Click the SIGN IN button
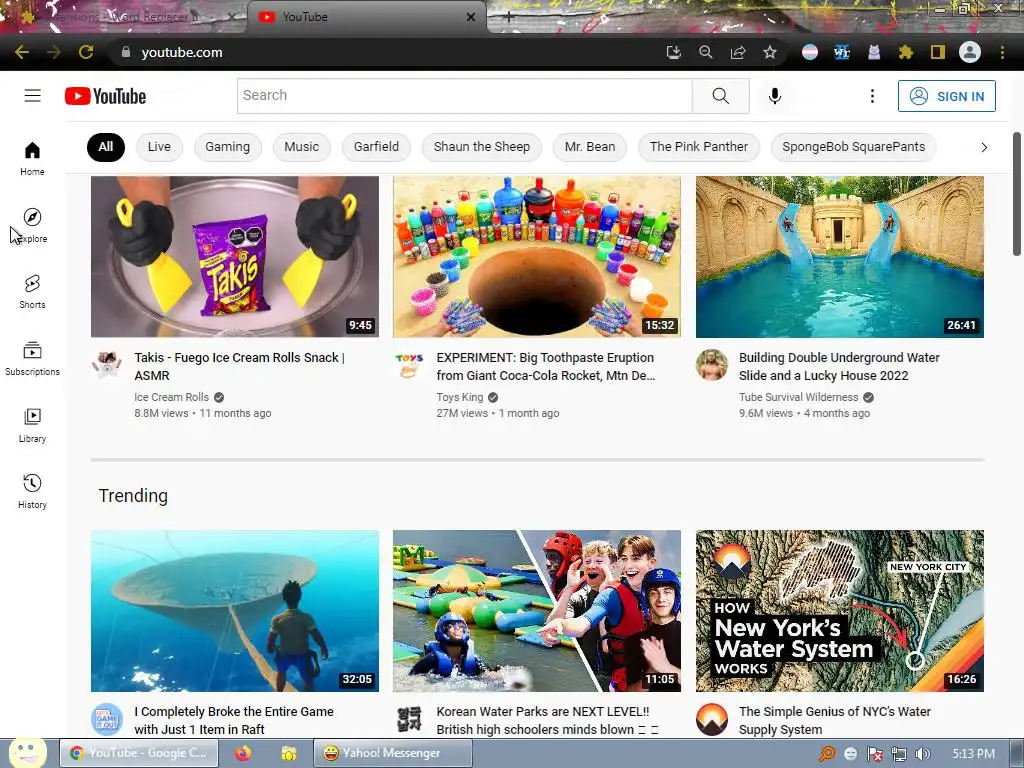 click(946, 96)
